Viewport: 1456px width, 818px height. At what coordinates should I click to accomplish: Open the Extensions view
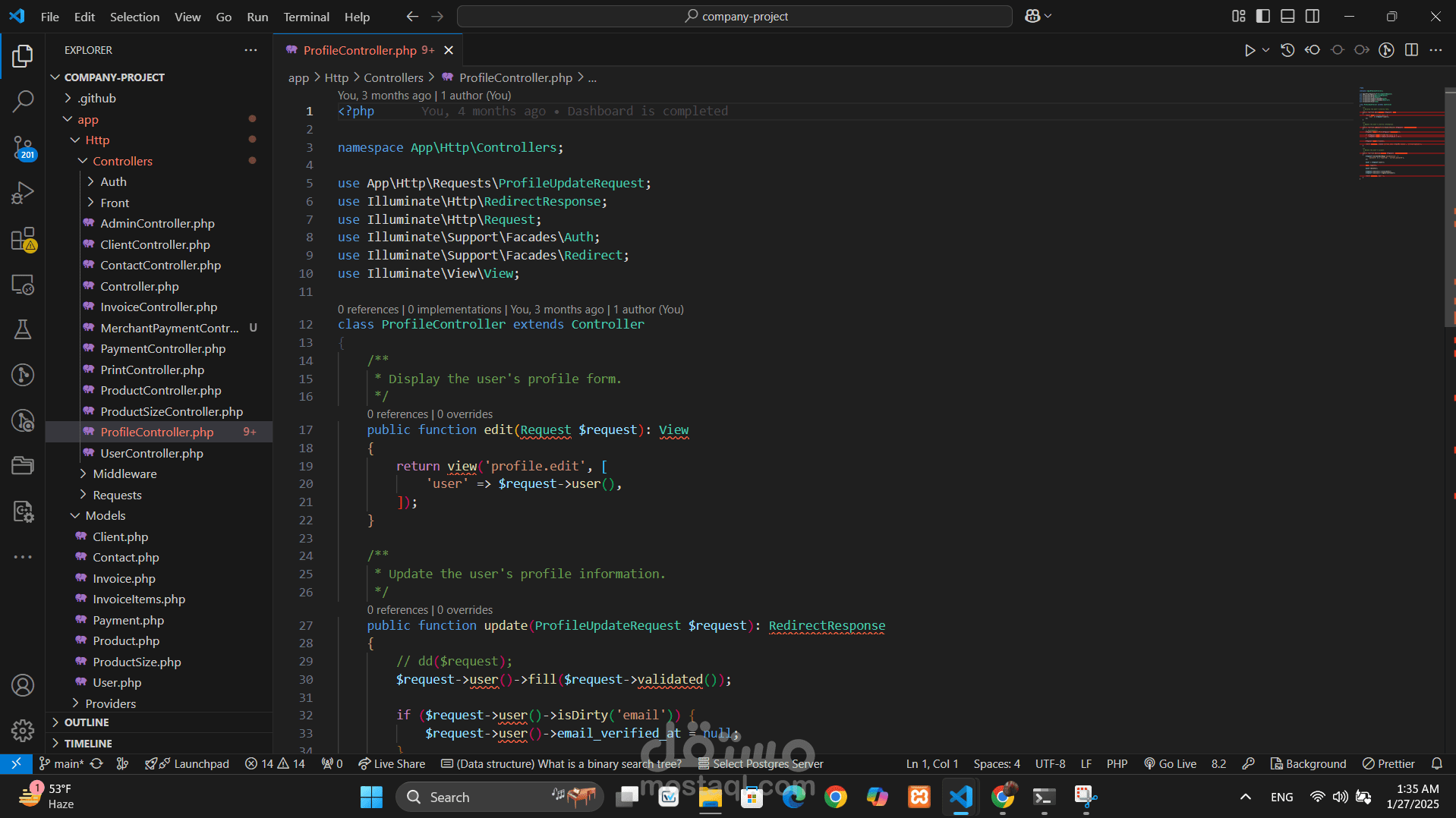[23, 239]
